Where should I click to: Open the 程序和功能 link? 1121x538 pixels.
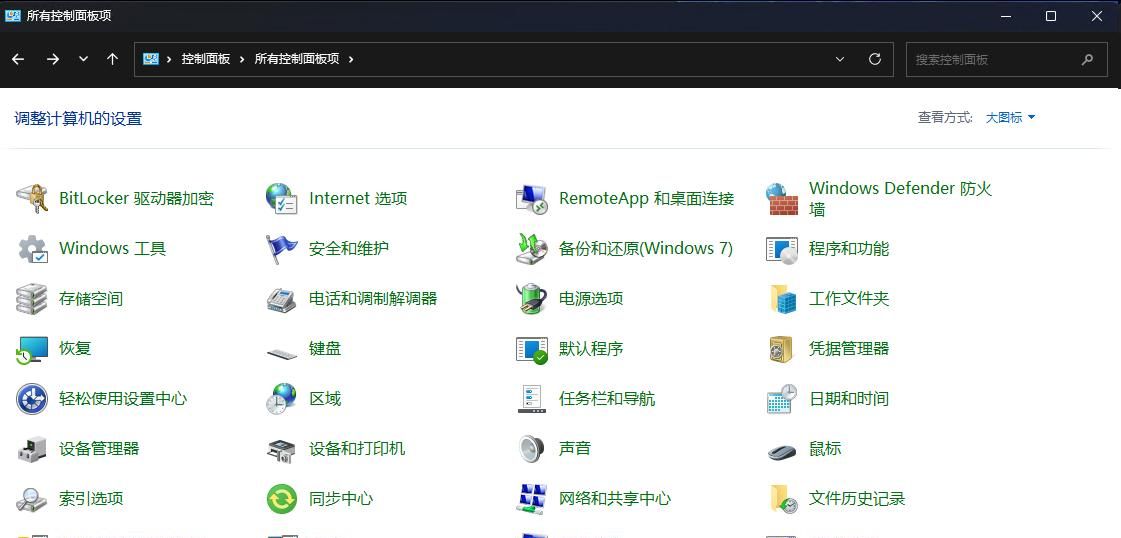point(848,248)
